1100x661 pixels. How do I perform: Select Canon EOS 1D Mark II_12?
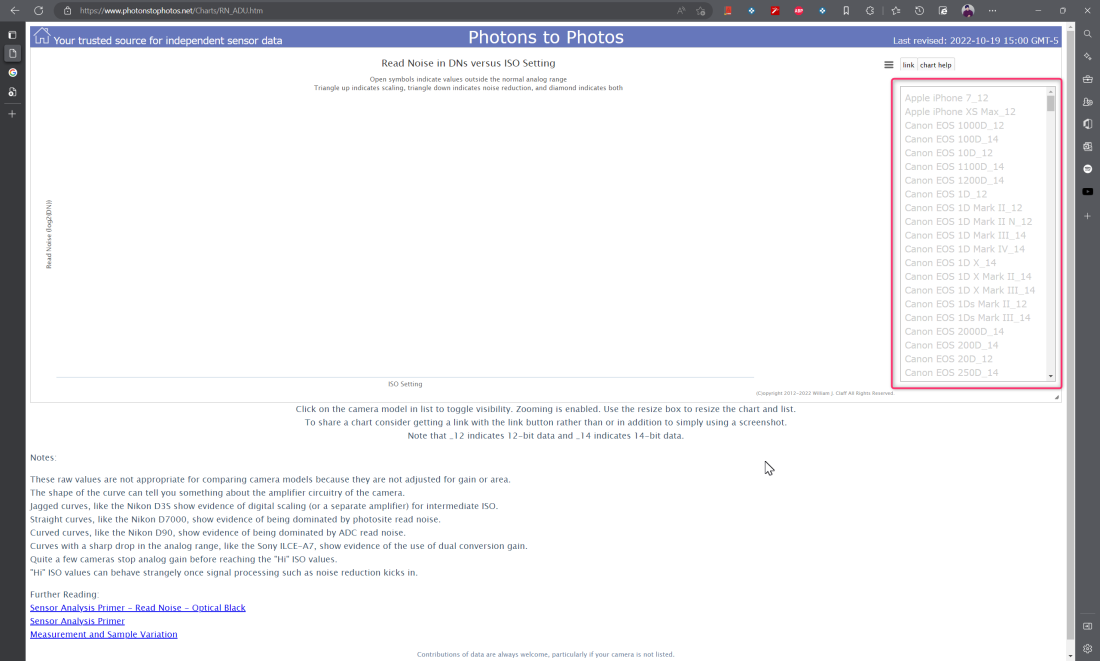[963, 208]
